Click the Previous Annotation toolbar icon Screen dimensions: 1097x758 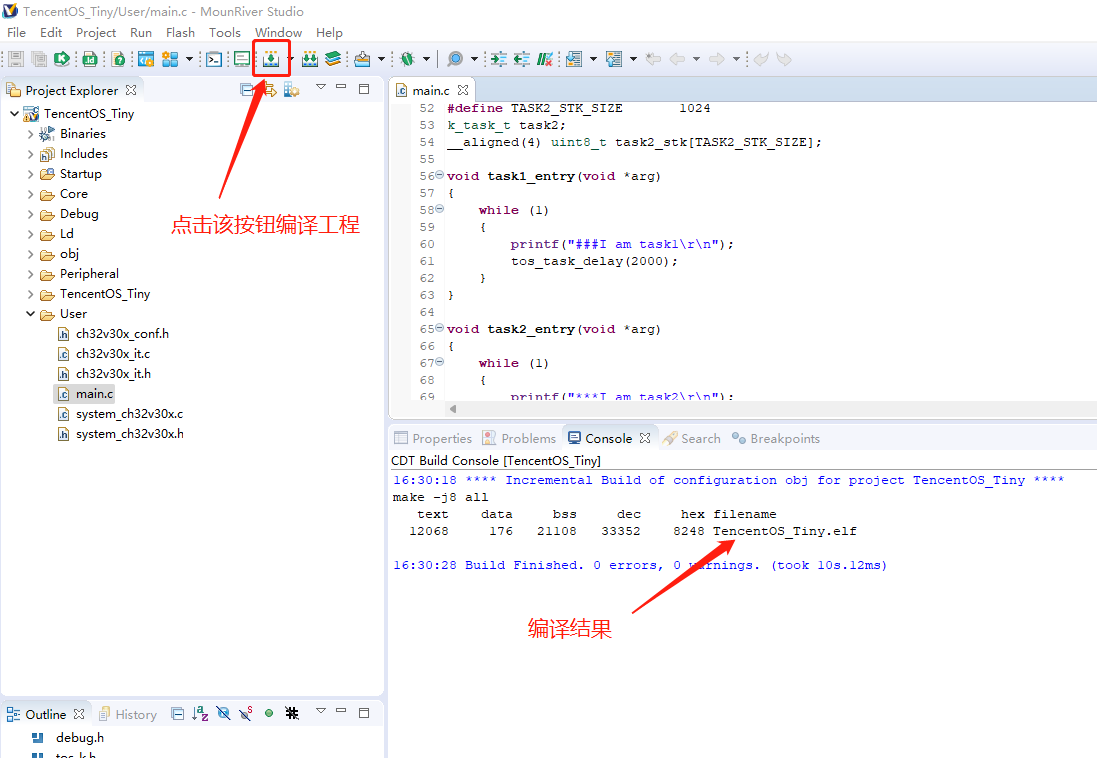[x=614, y=59]
